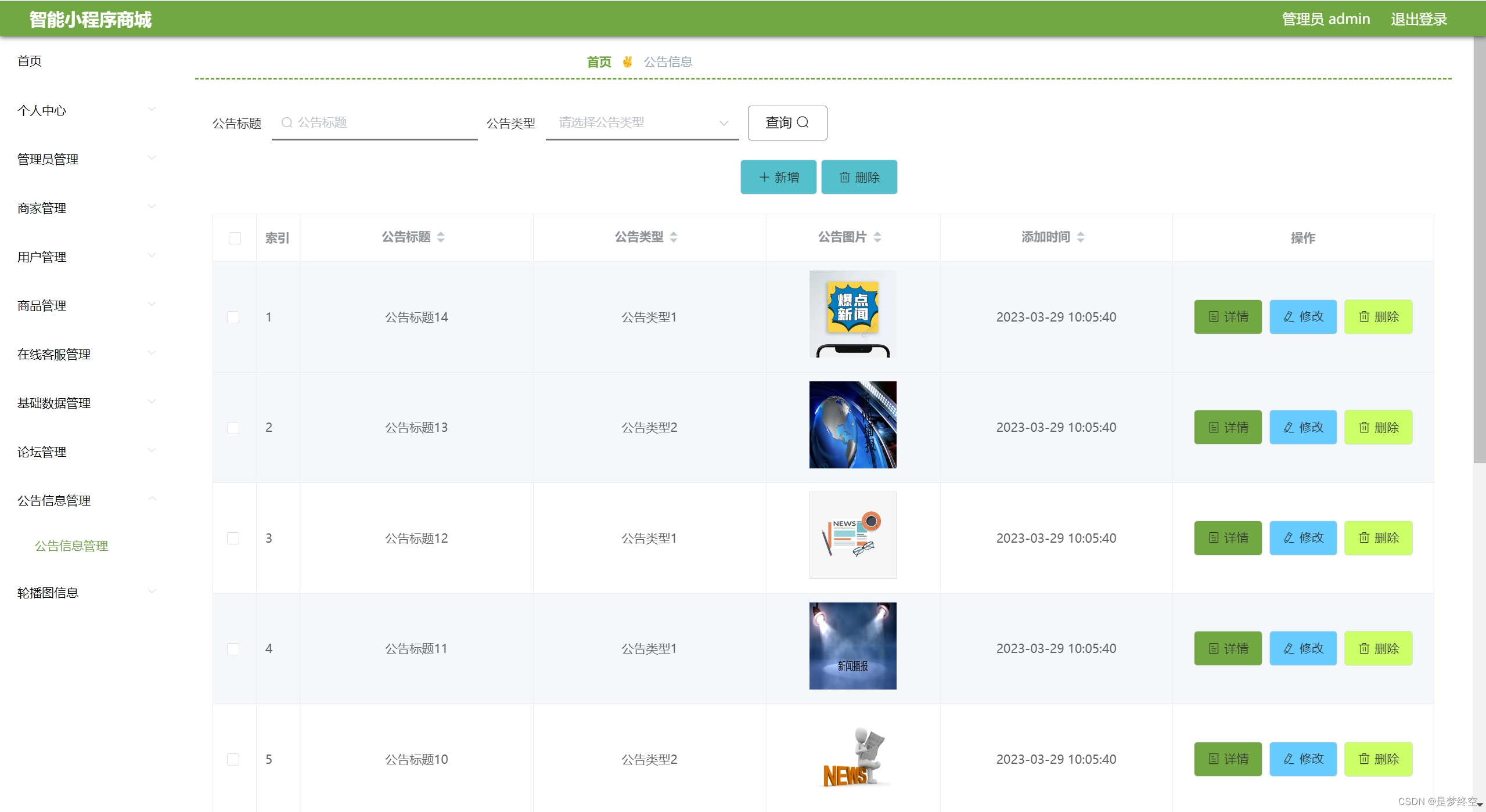Image resolution: width=1486 pixels, height=812 pixels.
Task: Expand 轮播图信息 sidebar menu
Action: pyautogui.click(x=87, y=593)
